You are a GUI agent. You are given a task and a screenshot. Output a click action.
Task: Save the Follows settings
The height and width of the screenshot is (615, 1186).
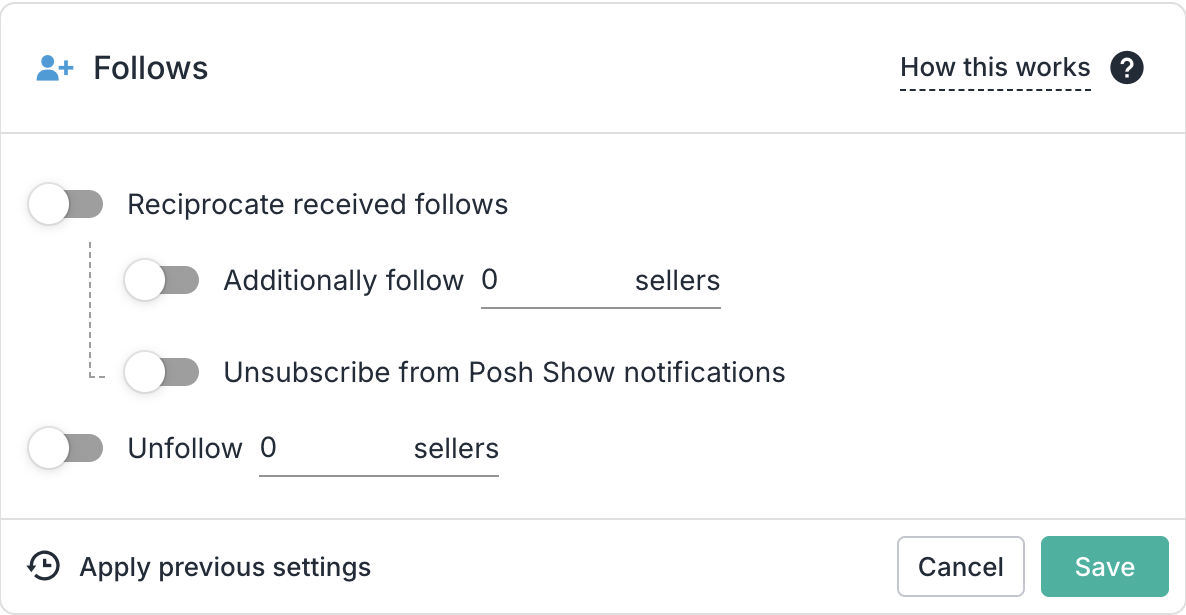coord(1104,567)
